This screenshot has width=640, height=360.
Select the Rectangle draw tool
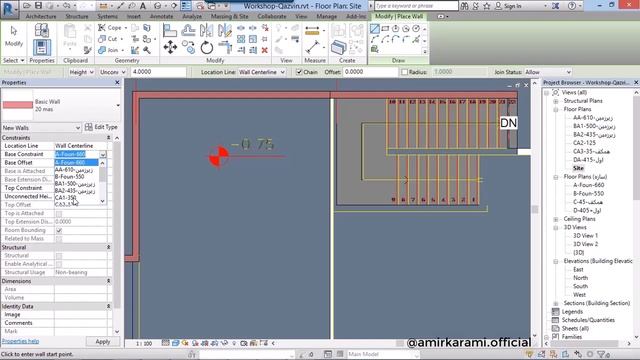pyautogui.click(x=385, y=29)
